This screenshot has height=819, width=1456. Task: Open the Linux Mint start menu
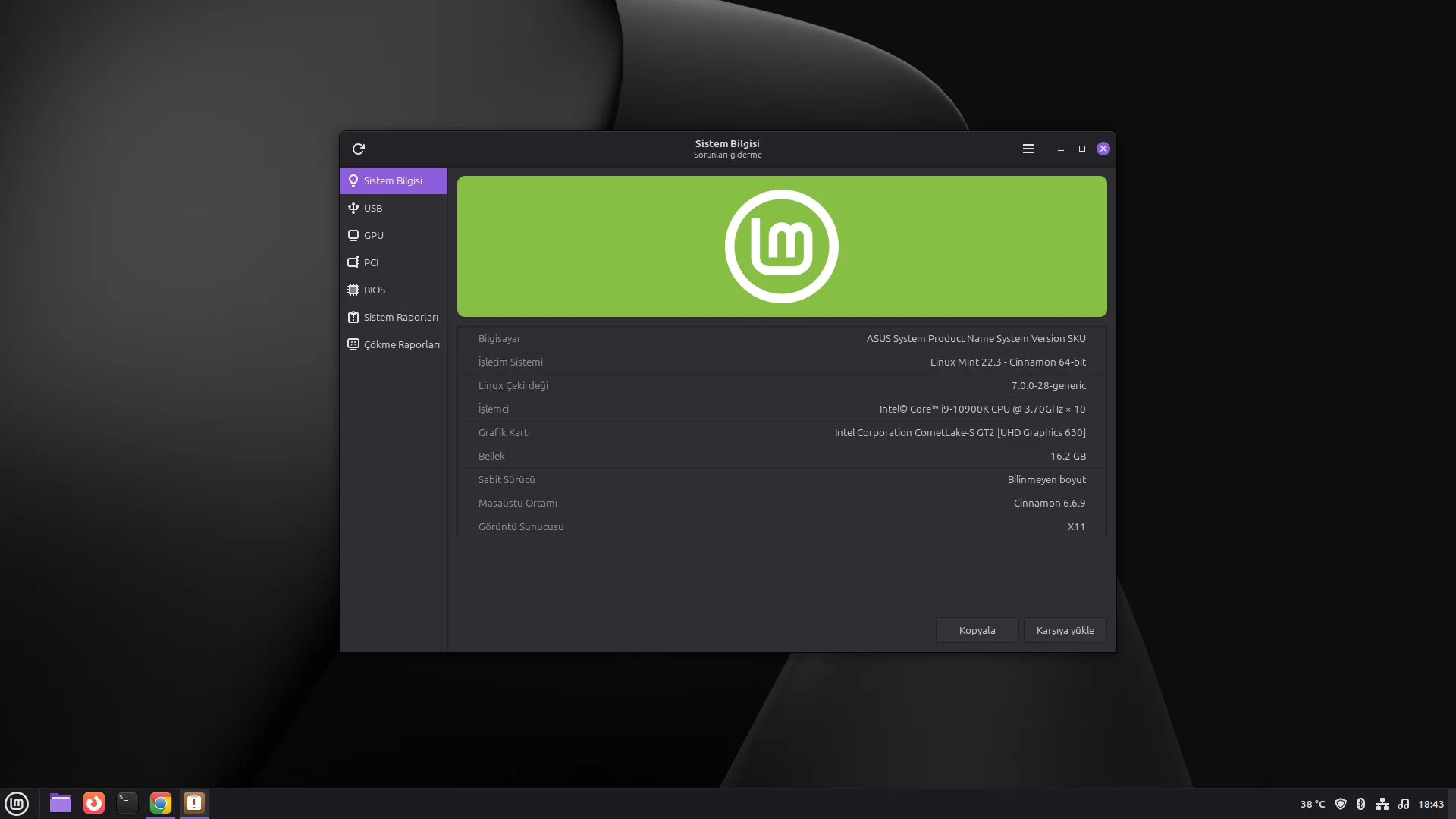17,803
